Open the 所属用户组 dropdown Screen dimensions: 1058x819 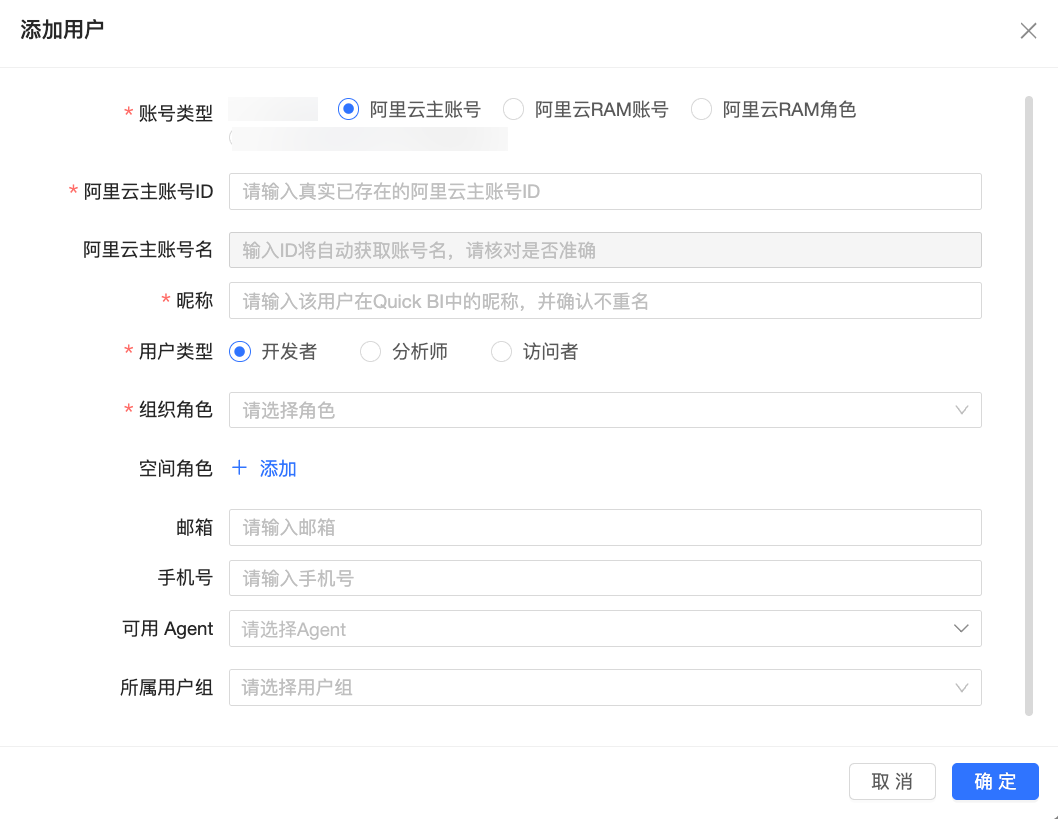point(605,687)
